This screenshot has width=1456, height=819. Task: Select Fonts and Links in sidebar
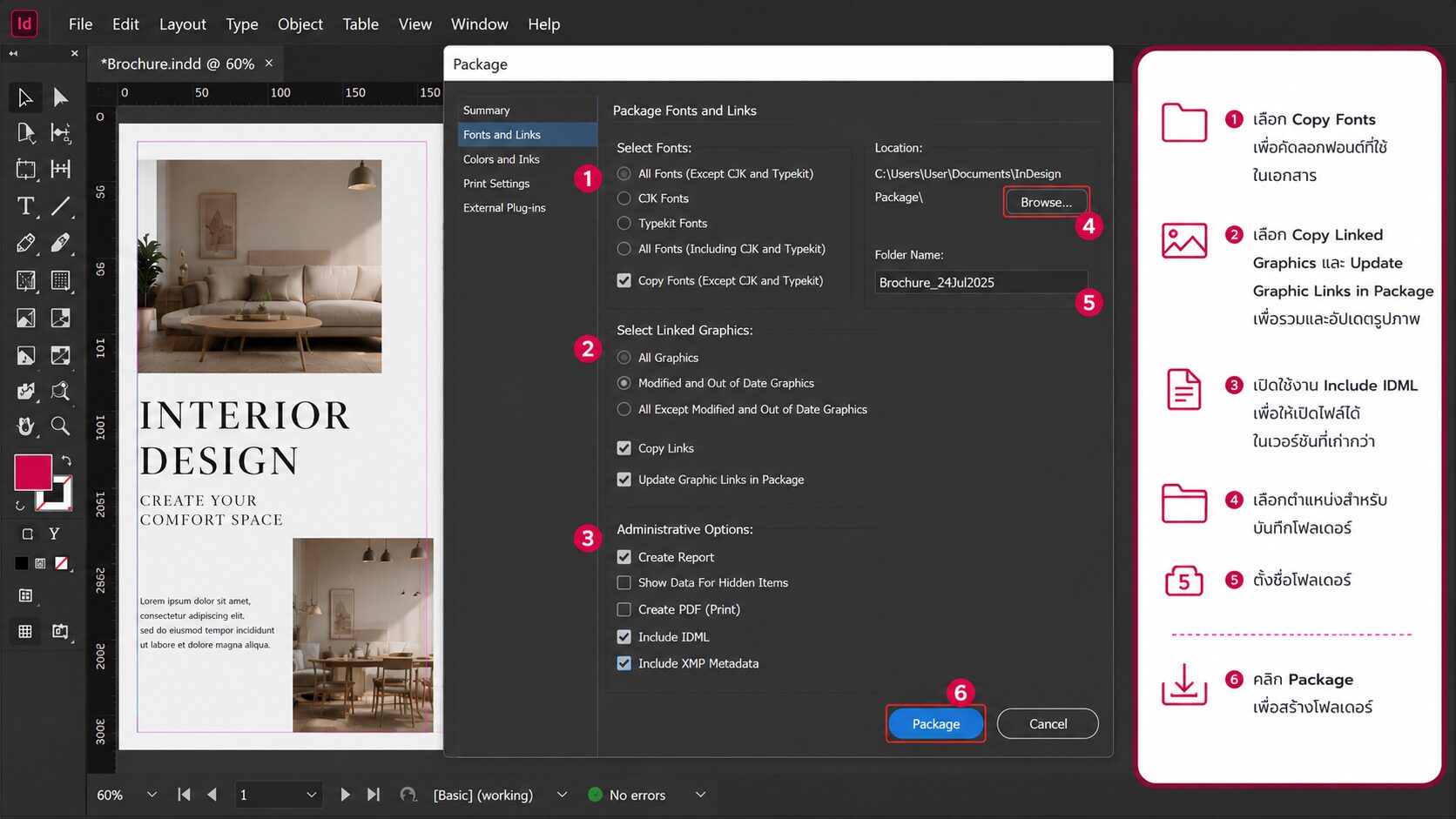pos(528,135)
